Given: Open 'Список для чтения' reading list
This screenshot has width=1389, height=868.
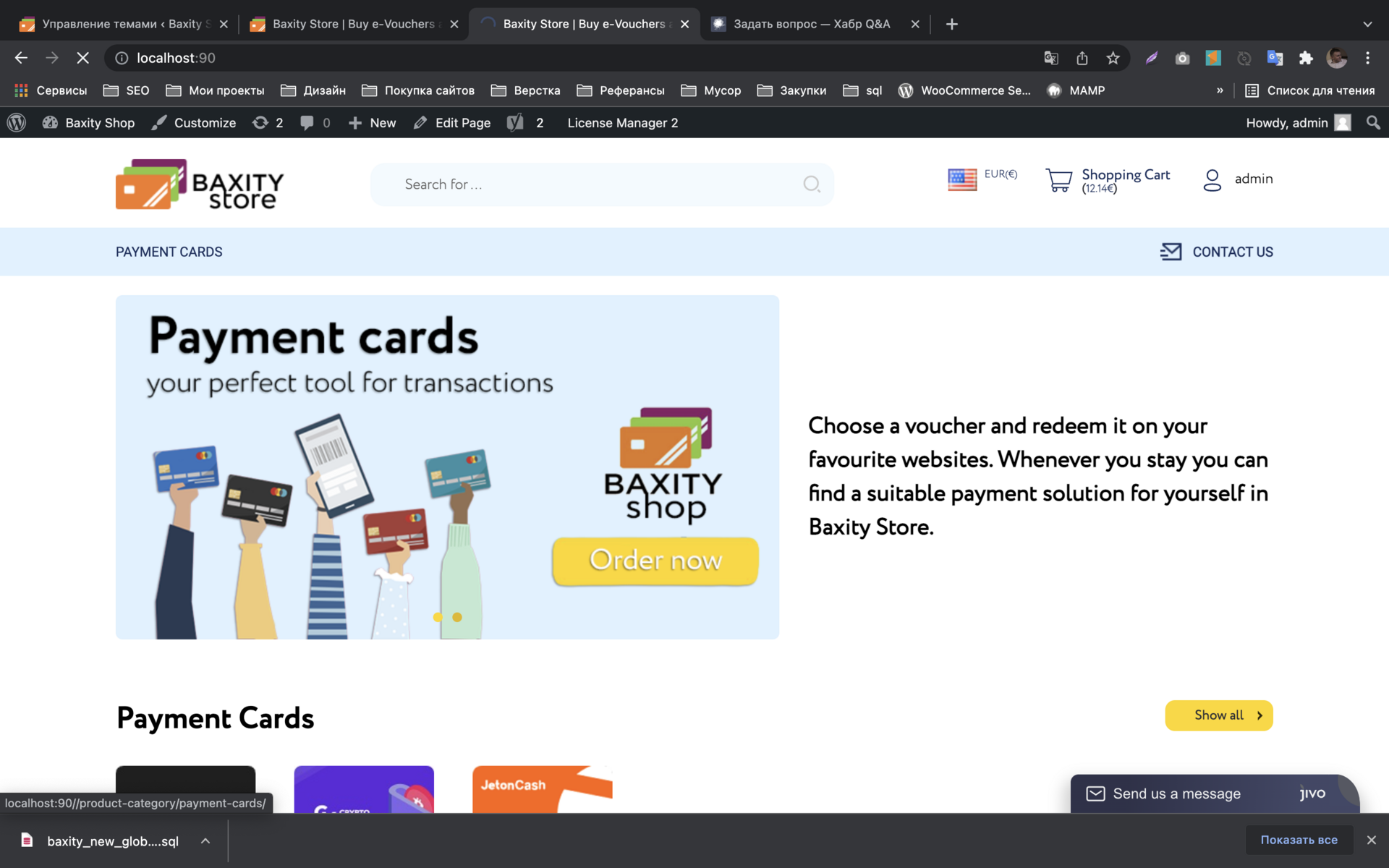Looking at the screenshot, I should (1309, 90).
